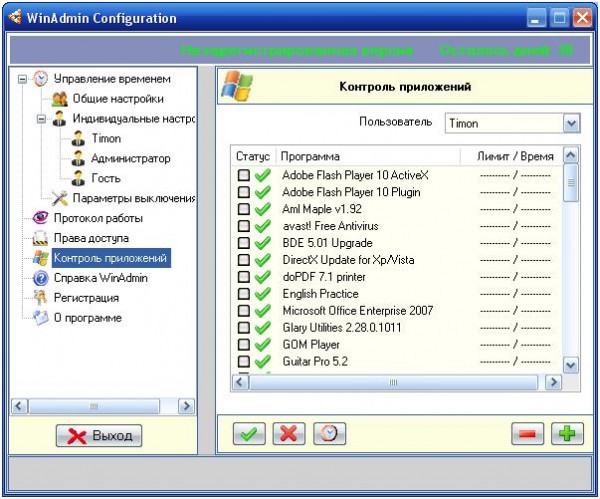Open Протокол работы section
This screenshot has width=600, height=499.
pyautogui.click(x=98, y=218)
